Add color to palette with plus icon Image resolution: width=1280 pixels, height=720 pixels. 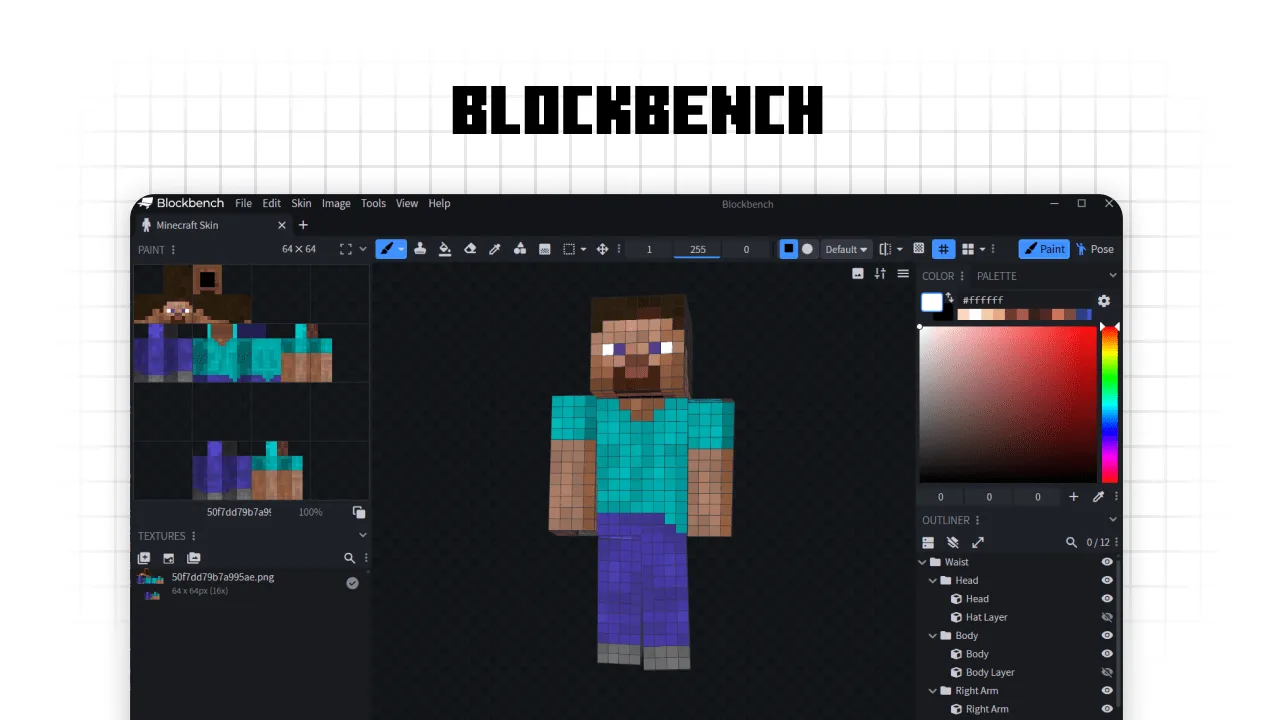(x=1074, y=497)
